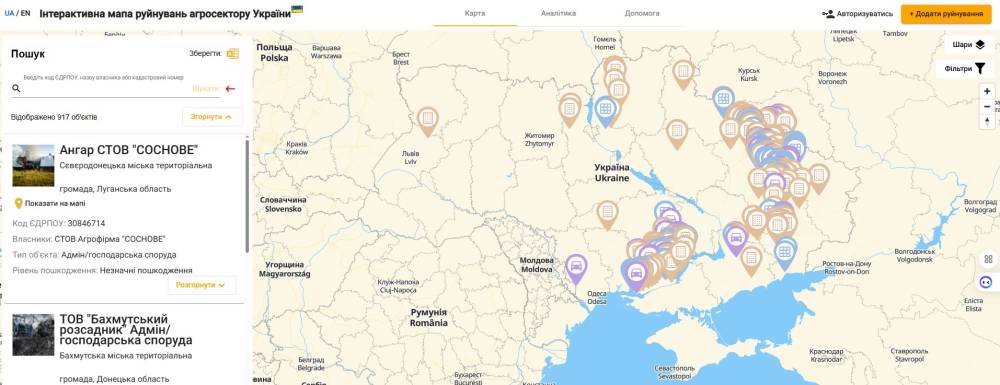Image resolution: width=1000 pixels, height=385 pixels.
Task: Open the Допомога tab
Action: 642,13
